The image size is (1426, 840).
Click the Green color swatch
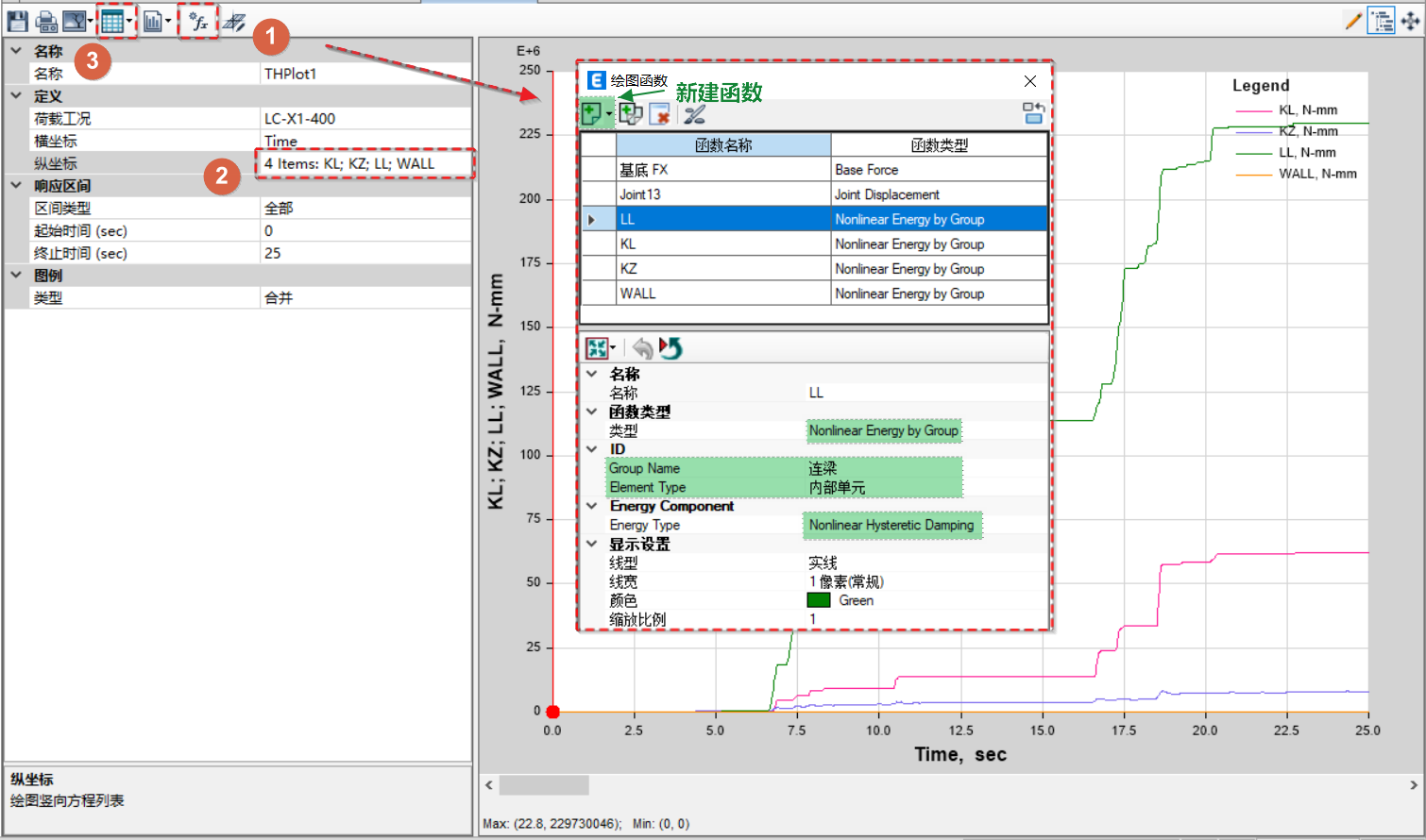819,600
